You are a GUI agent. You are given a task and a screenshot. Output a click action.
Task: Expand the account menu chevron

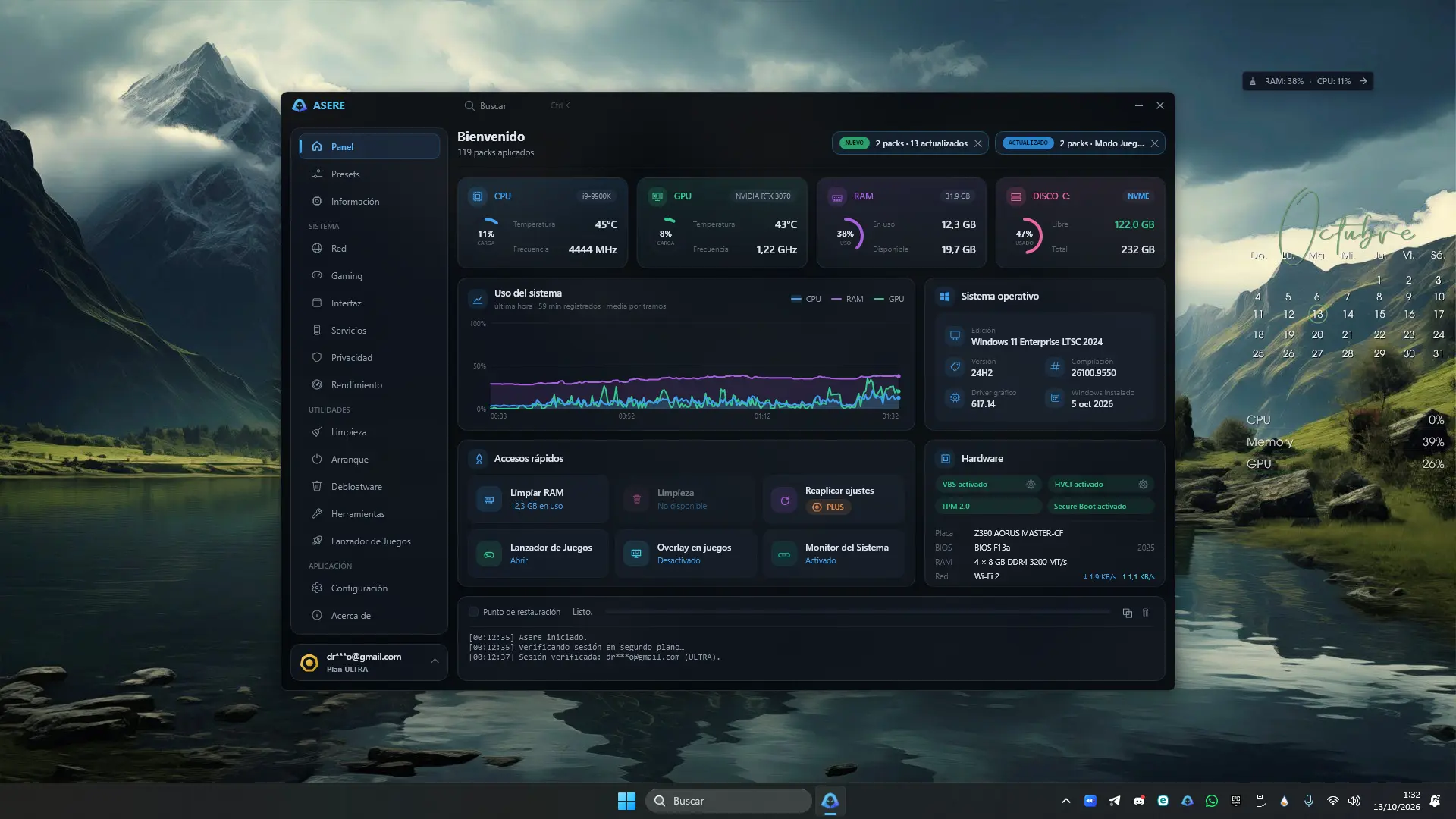(435, 661)
